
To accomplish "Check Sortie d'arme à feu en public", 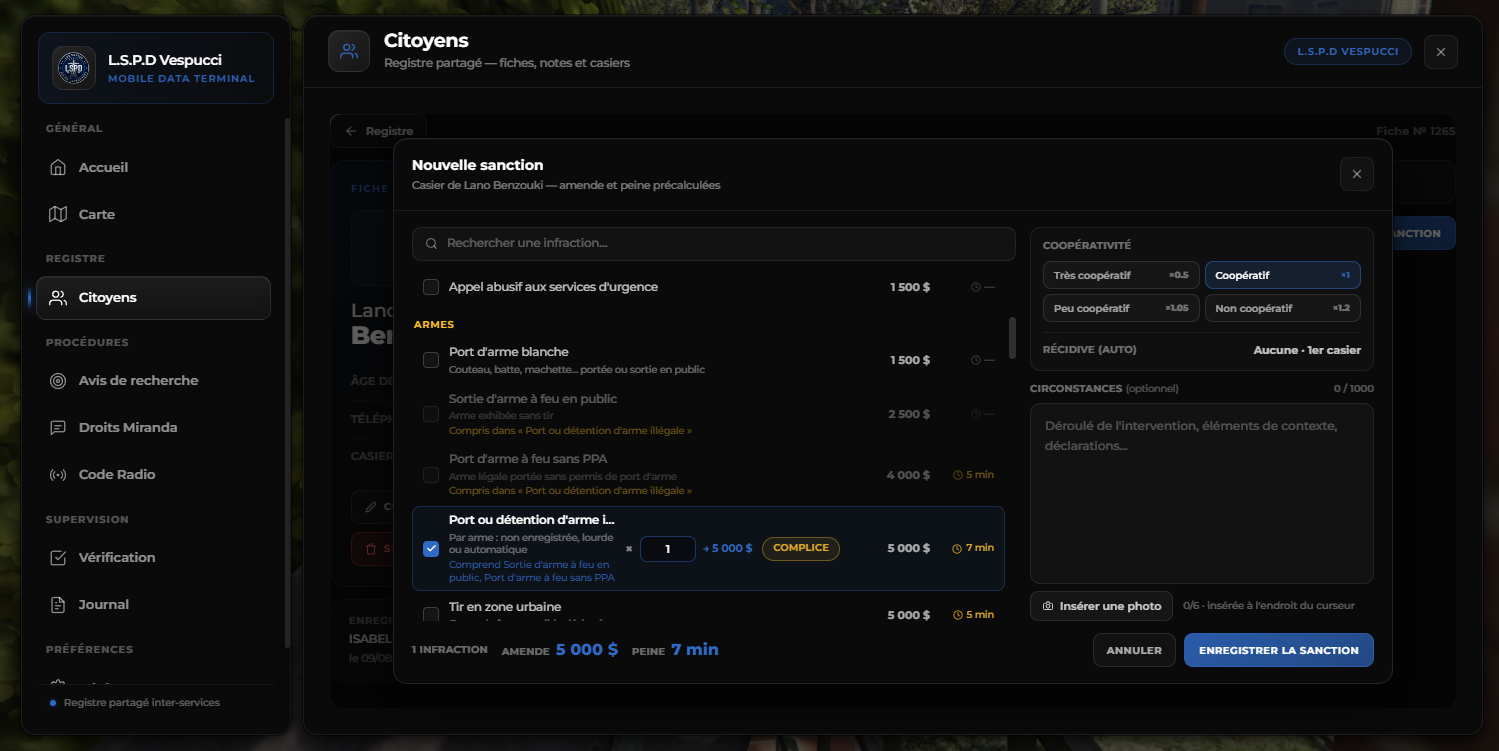I will [x=431, y=414].
